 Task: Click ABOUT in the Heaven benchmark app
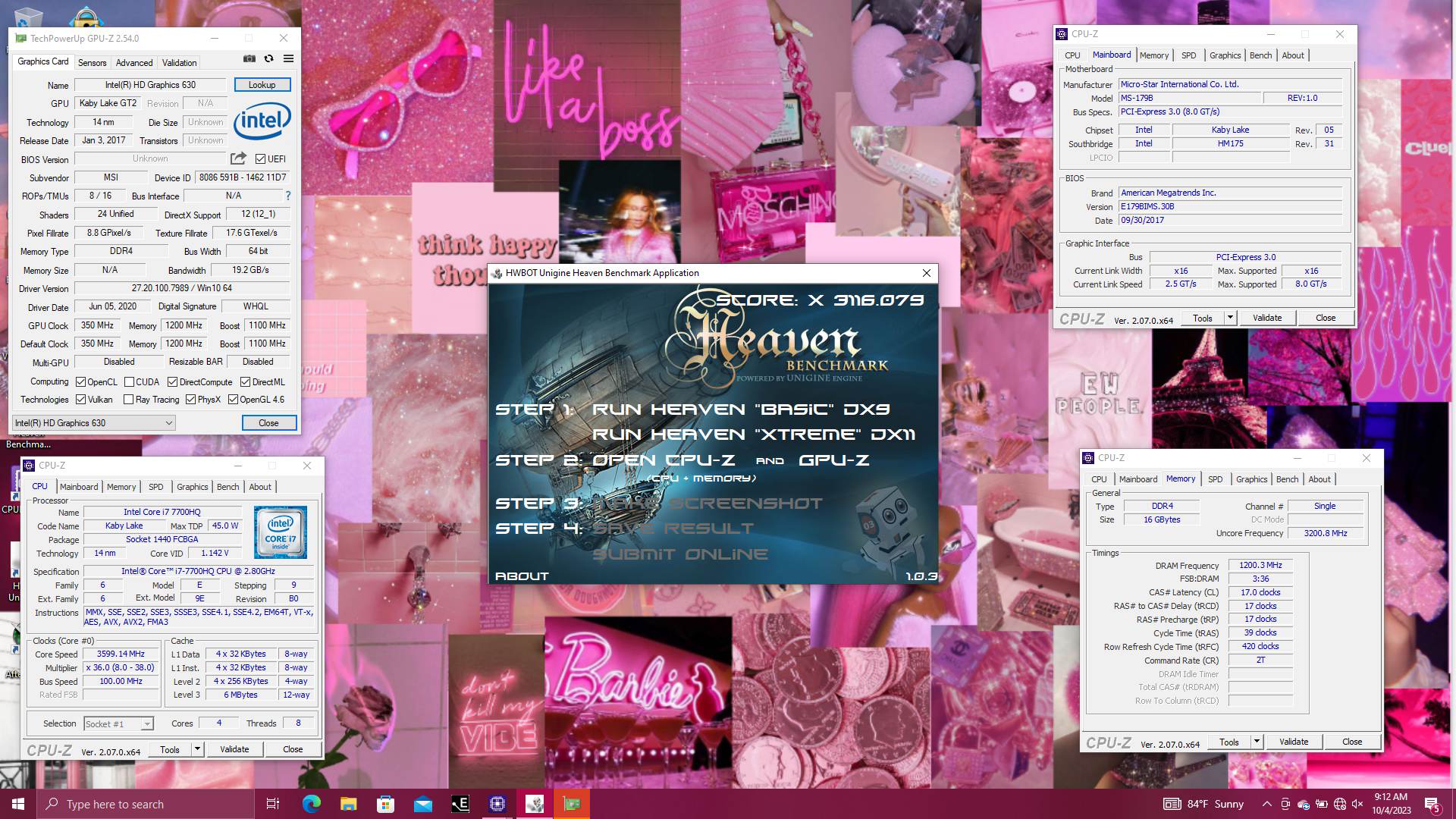(x=522, y=576)
